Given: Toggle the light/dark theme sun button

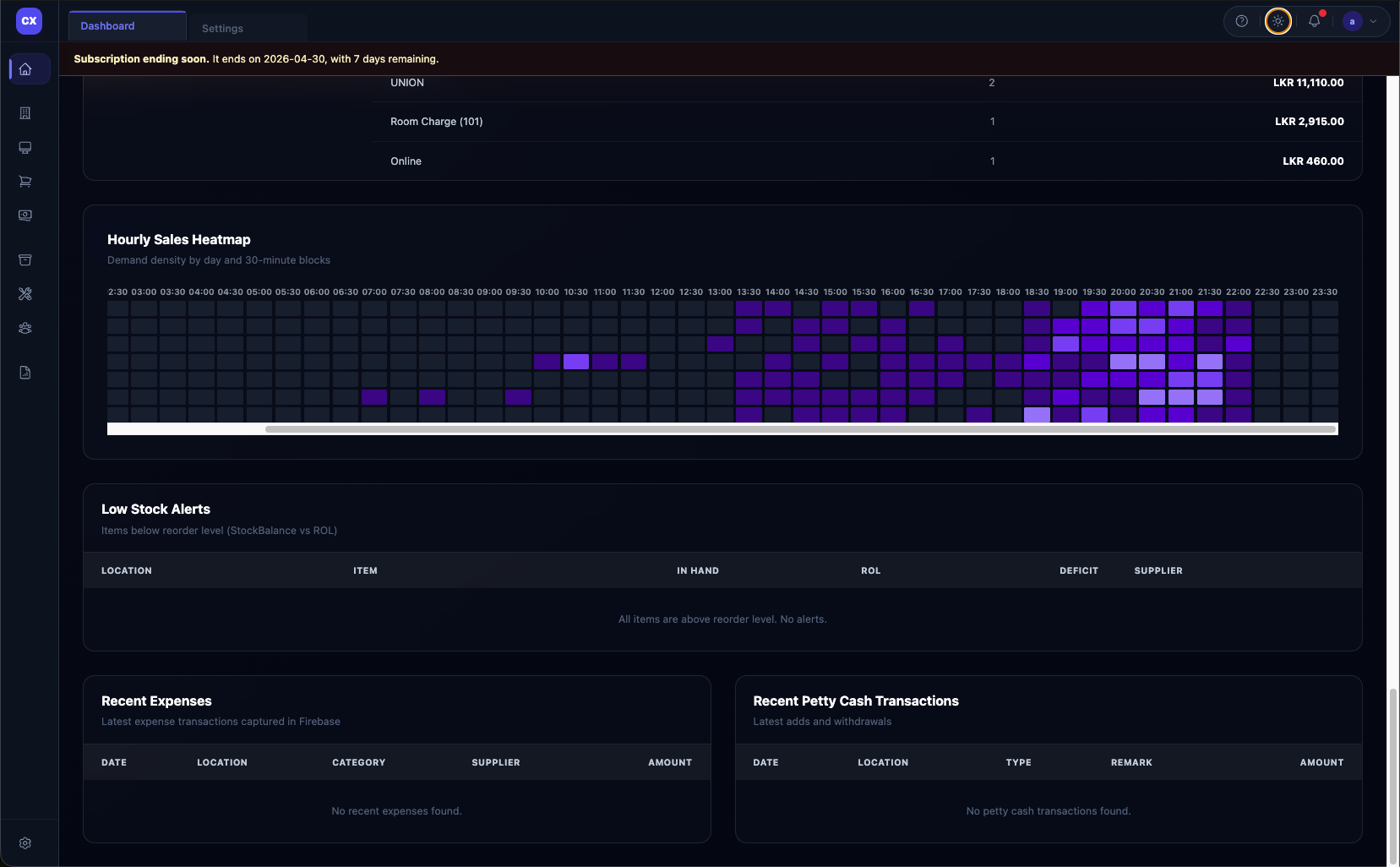Looking at the screenshot, I should pos(1278,21).
